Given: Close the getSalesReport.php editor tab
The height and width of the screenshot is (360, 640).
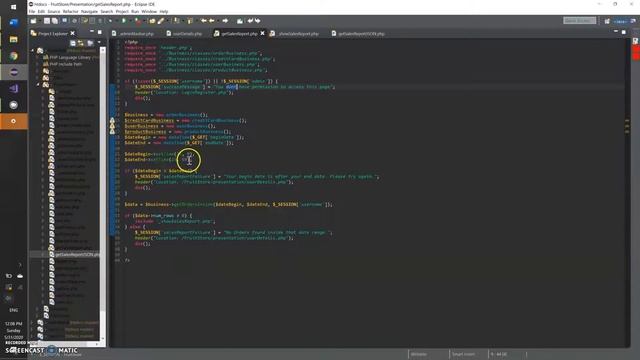Looking at the screenshot, I should click(262, 33).
